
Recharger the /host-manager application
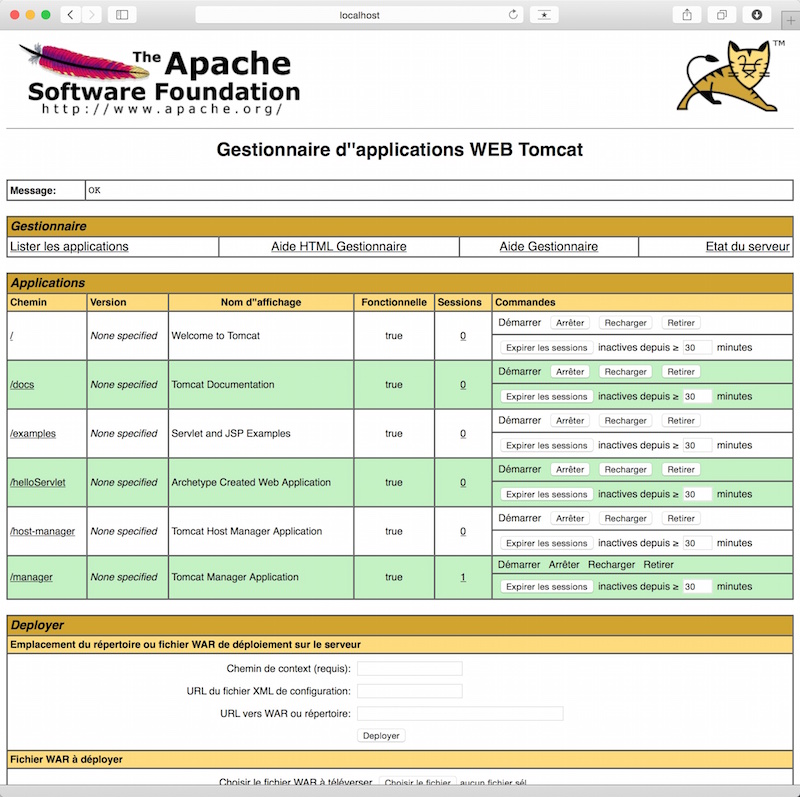click(x=625, y=519)
